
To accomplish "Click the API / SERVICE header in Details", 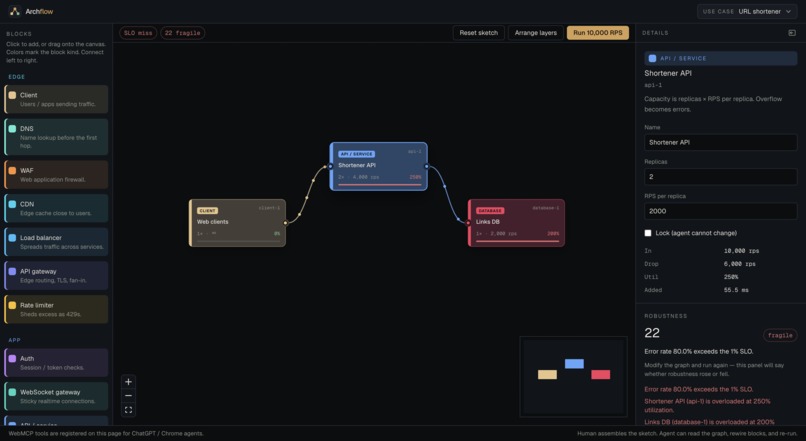I will coord(720,59).
